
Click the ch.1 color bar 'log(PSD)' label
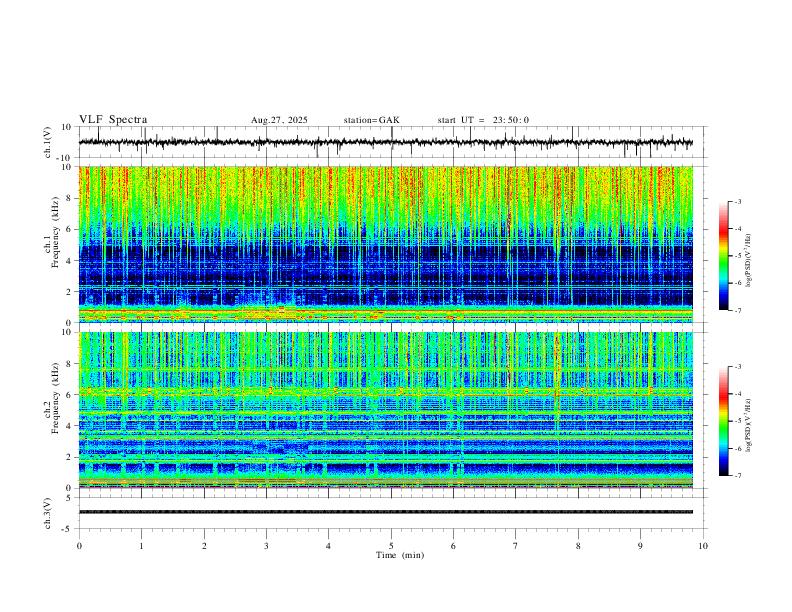pyautogui.click(x=749, y=261)
